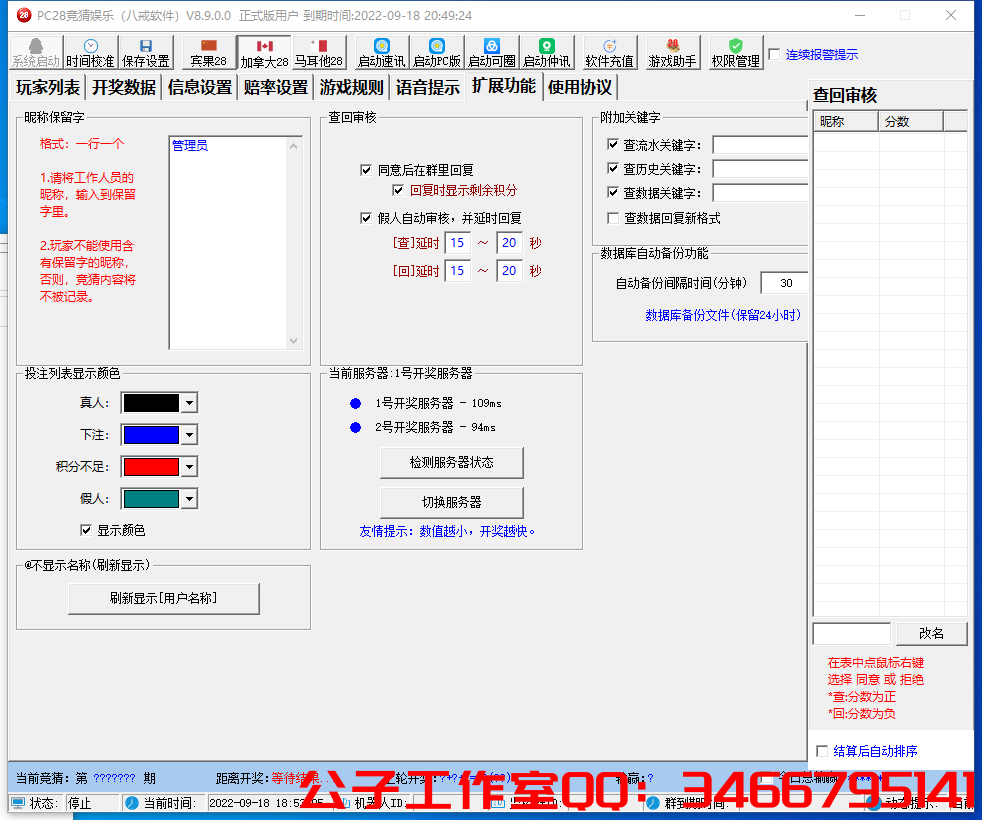Viewport: 982px width, 820px height.
Task: Launch 启动伸讯 icon
Action: 547,52
